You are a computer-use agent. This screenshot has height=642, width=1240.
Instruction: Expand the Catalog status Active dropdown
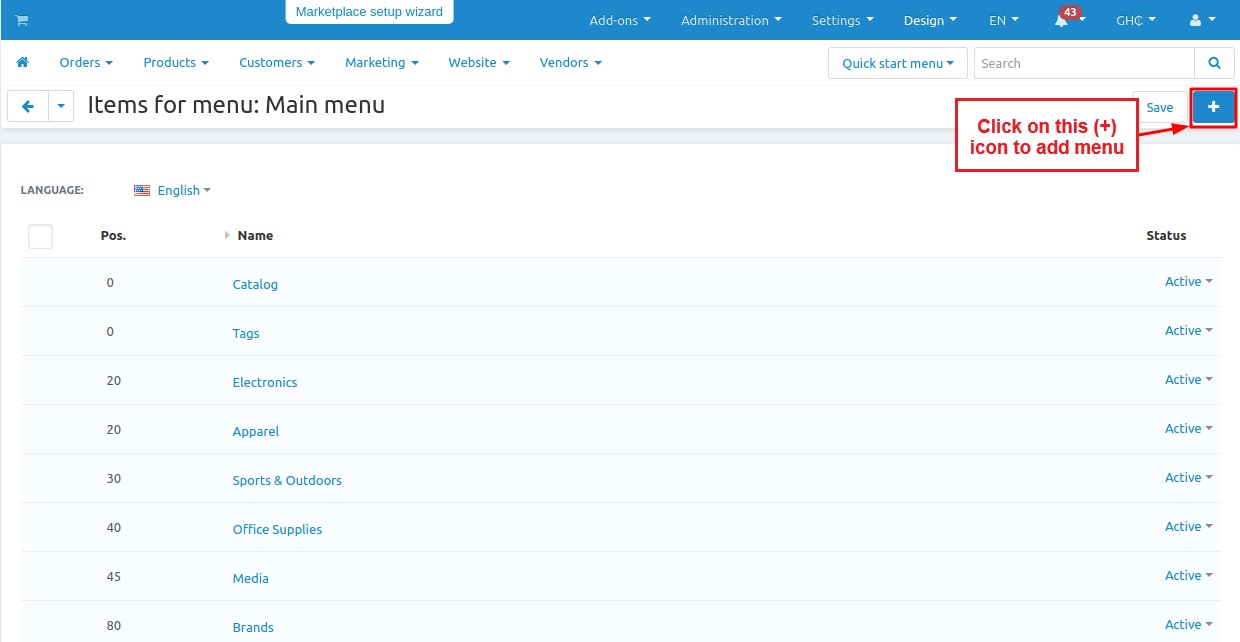[x=1188, y=282]
